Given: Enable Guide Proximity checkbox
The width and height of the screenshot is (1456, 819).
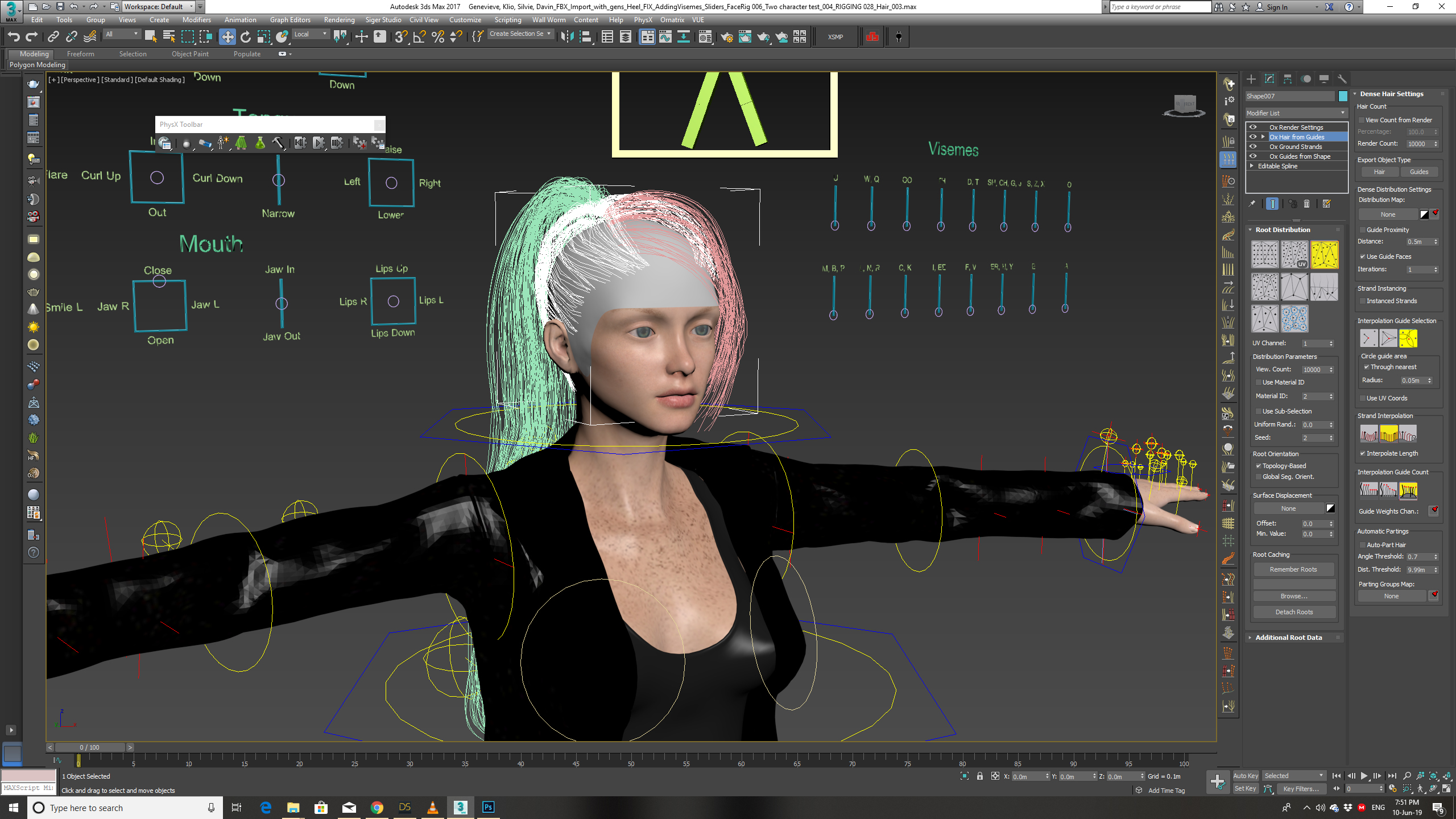Looking at the screenshot, I should click(x=1363, y=230).
